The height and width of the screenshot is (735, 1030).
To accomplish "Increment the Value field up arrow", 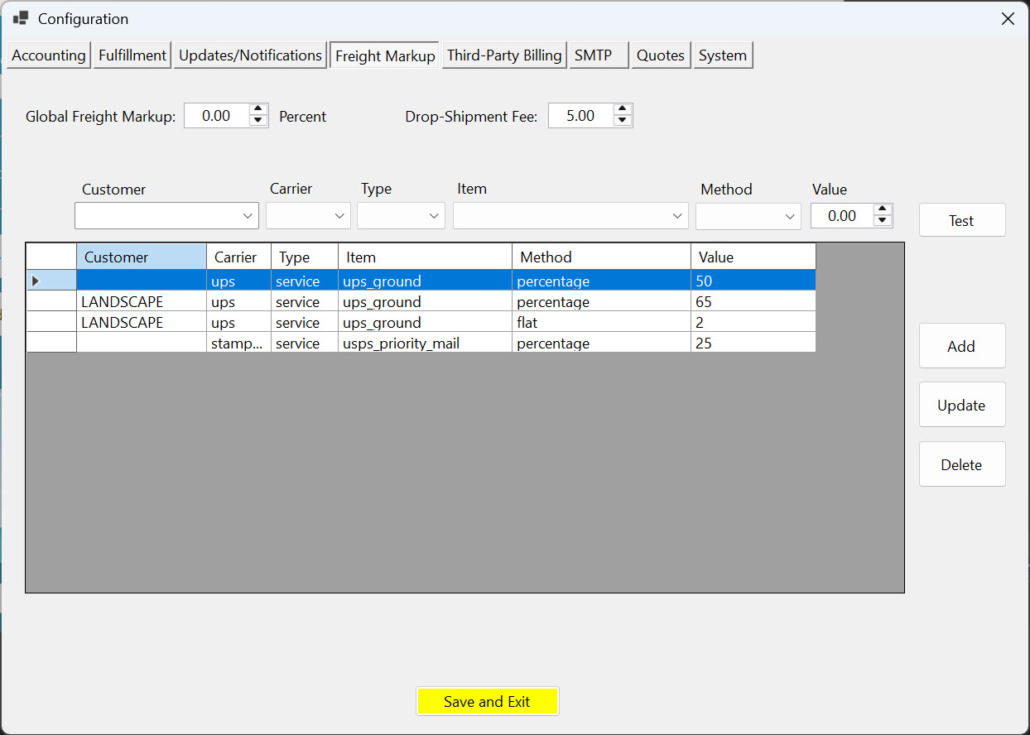I will 883,210.
